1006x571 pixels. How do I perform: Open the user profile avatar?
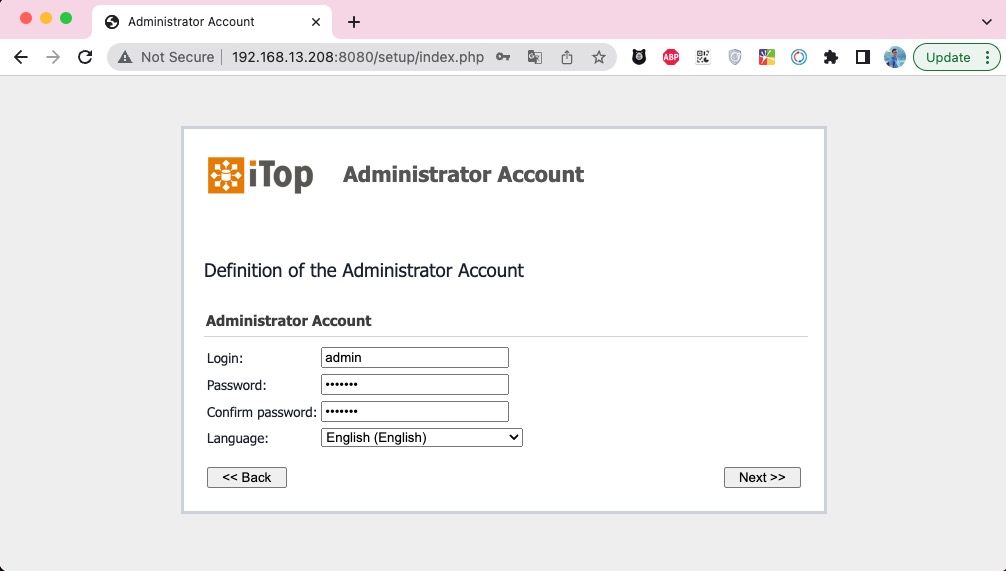[x=894, y=57]
